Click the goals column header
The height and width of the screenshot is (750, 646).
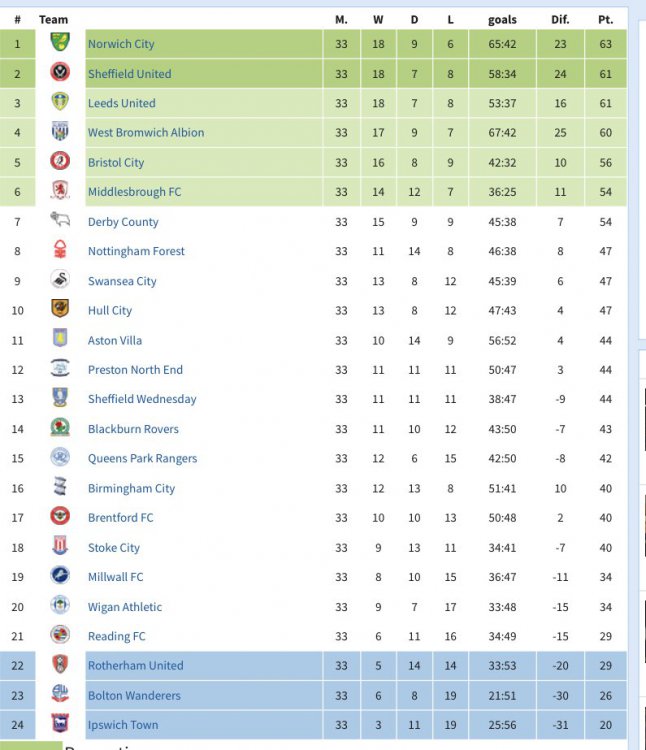[x=502, y=19]
